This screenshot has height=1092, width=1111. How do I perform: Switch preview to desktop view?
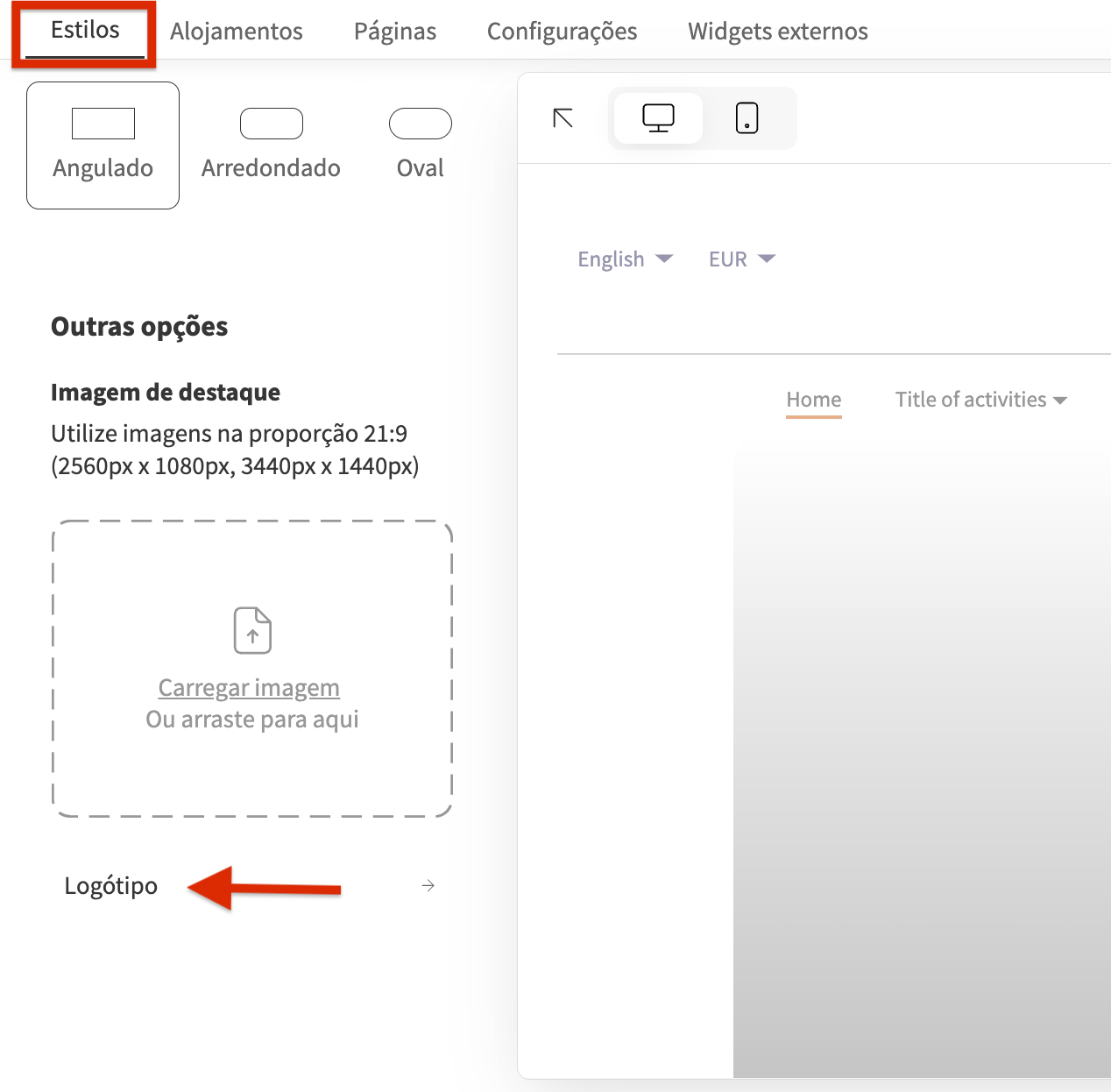(658, 117)
